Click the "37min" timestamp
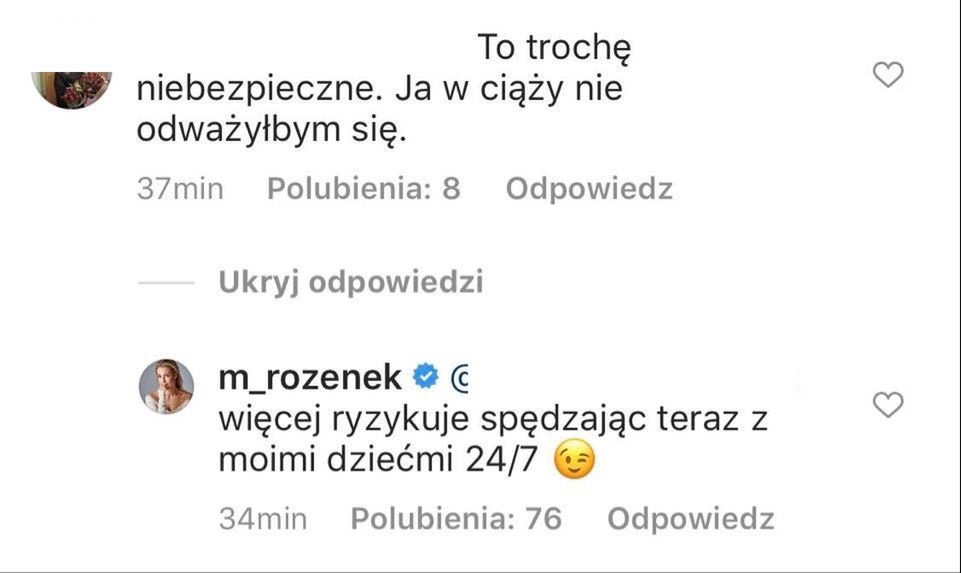961x573 pixels. (x=180, y=189)
